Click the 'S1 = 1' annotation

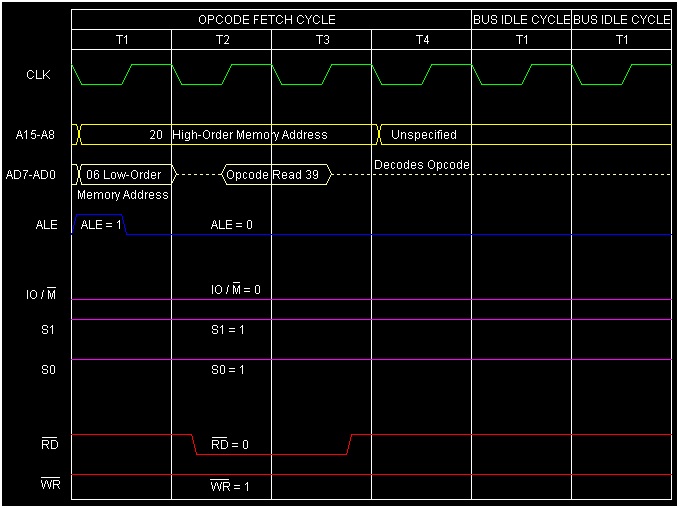pyautogui.click(x=227, y=330)
